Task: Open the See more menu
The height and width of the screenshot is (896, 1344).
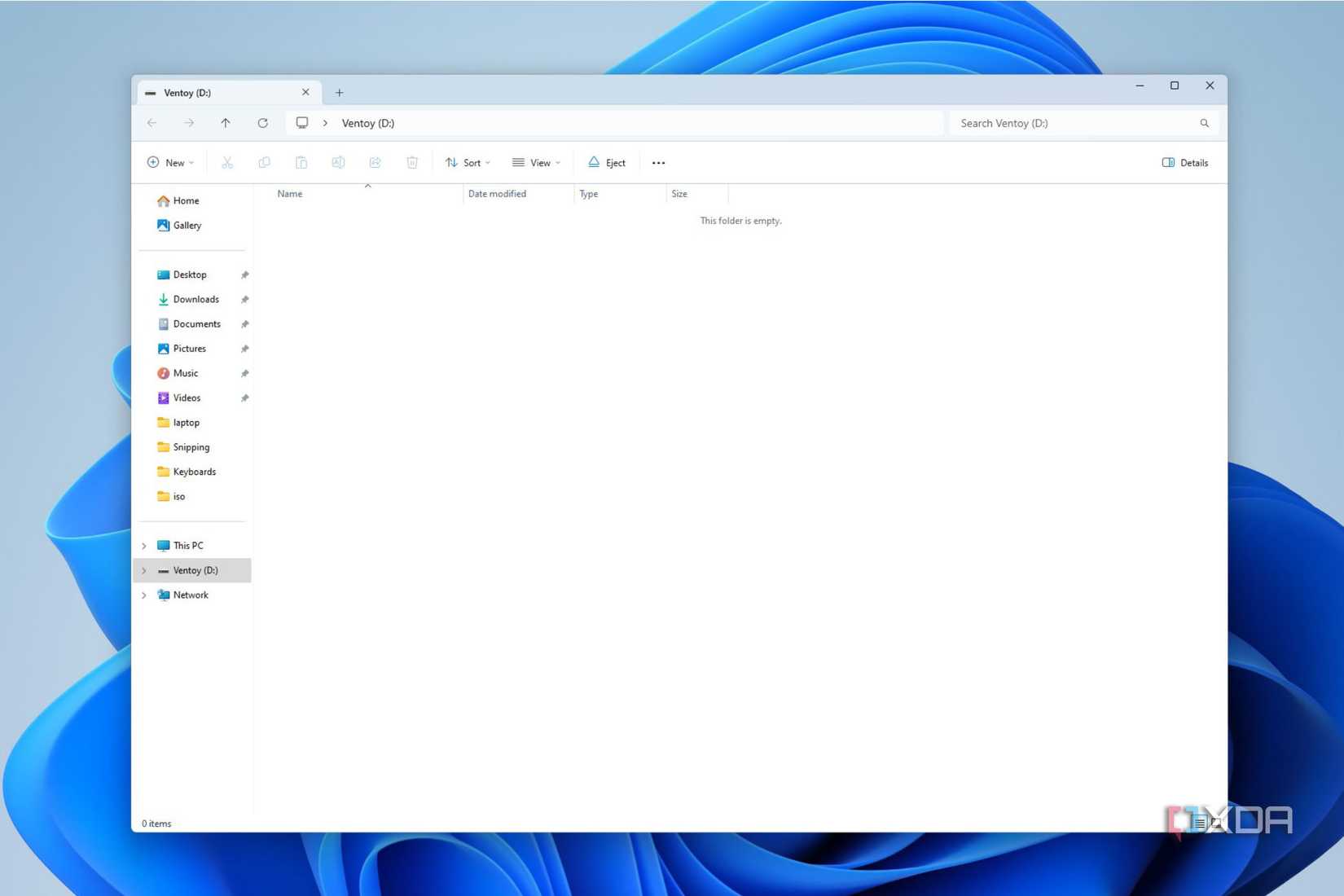Action: tap(658, 162)
